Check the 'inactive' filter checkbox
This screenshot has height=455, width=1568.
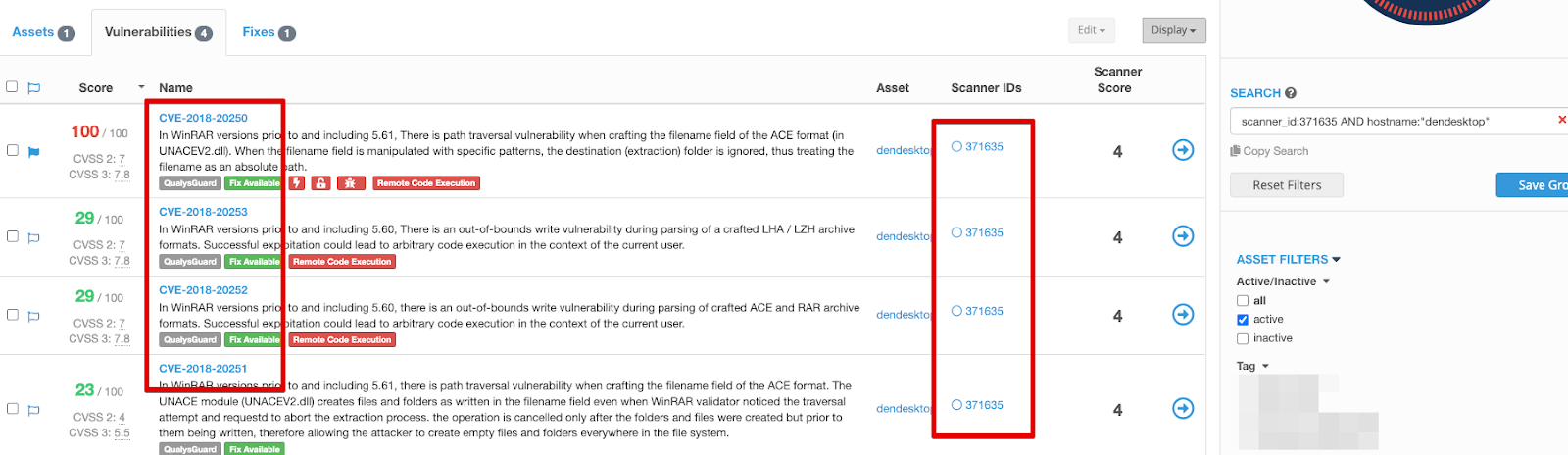pos(1243,338)
